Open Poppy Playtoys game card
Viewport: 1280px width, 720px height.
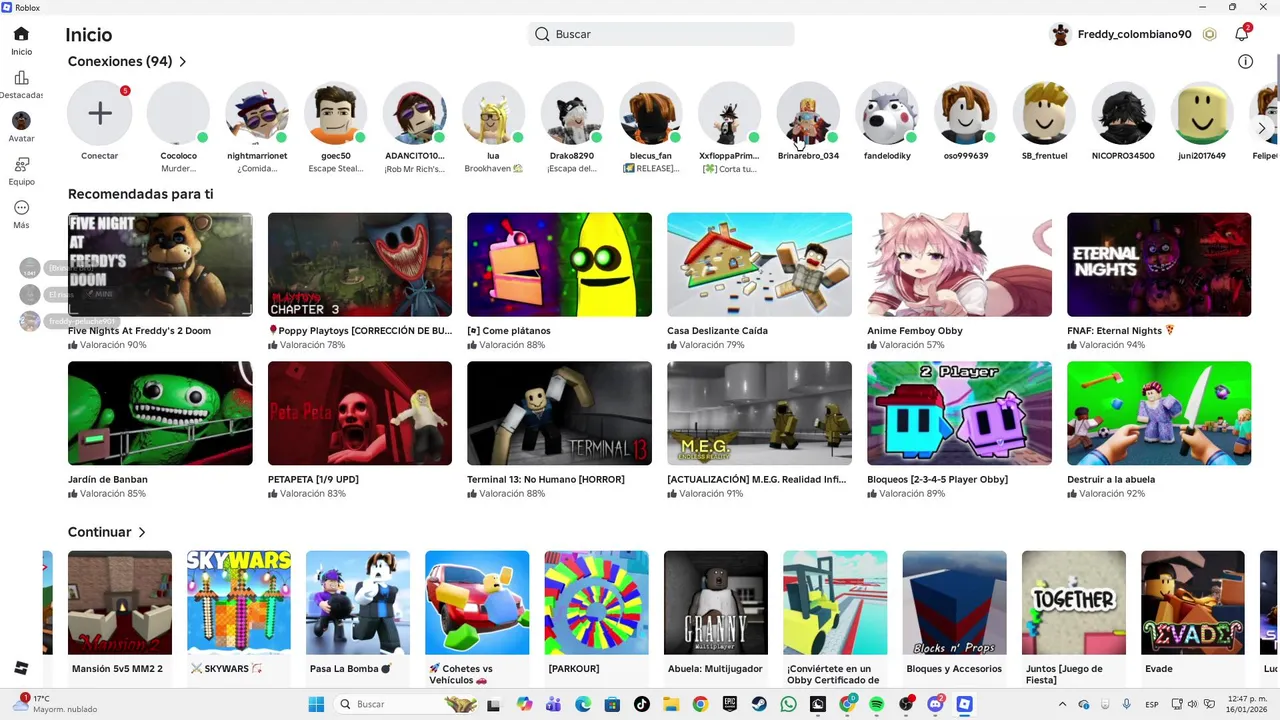click(x=360, y=281)
